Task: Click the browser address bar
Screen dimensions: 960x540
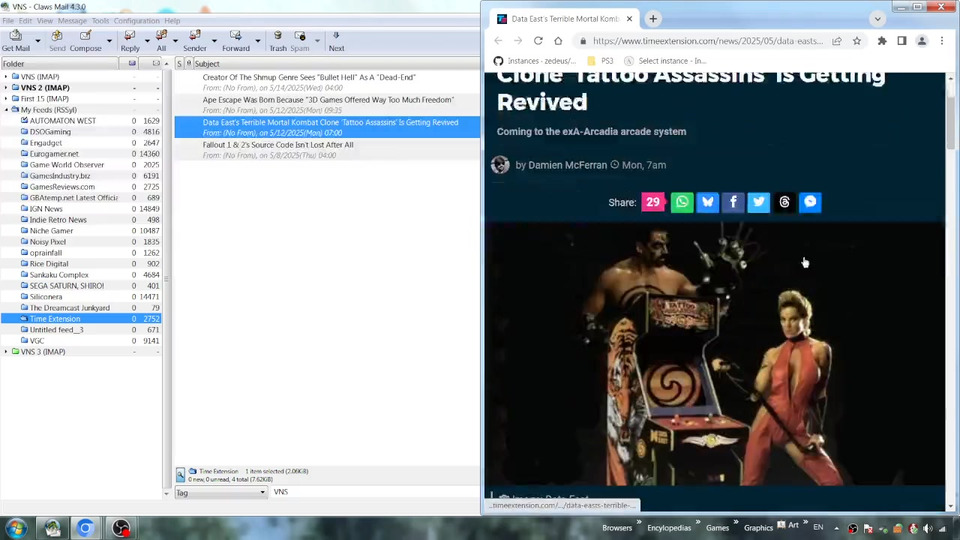Action: 708,41
